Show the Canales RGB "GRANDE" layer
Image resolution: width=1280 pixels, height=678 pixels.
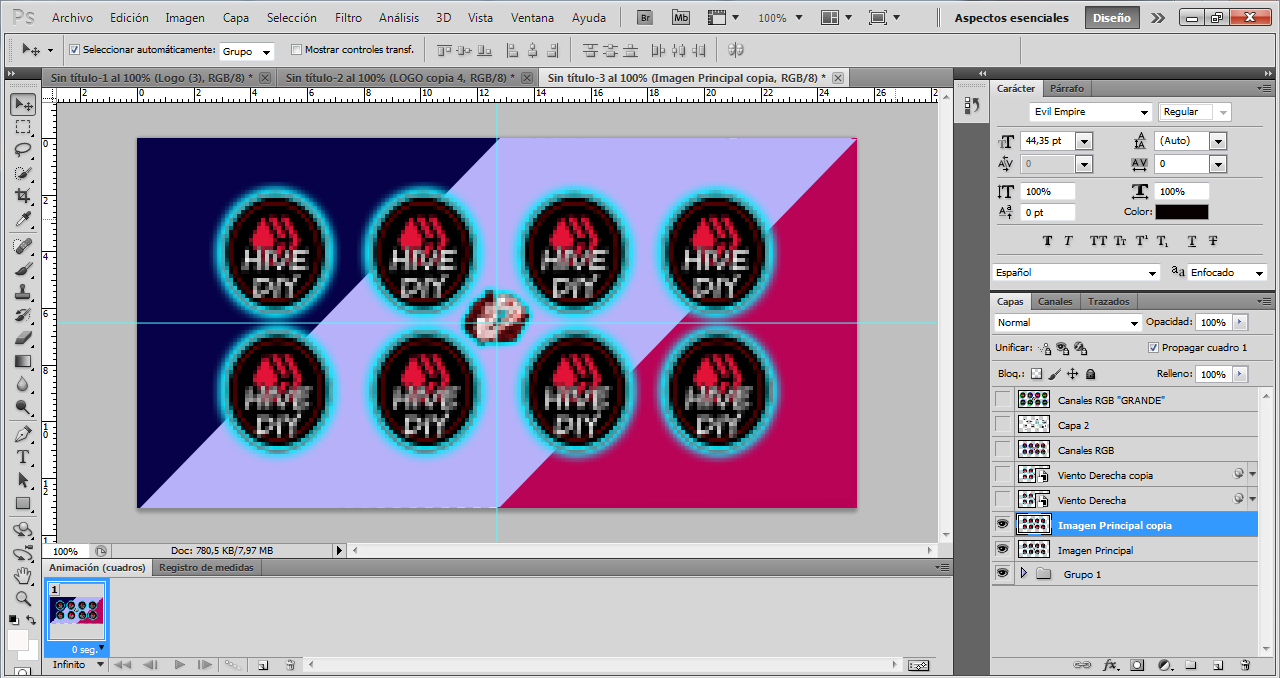[1002, 400]
